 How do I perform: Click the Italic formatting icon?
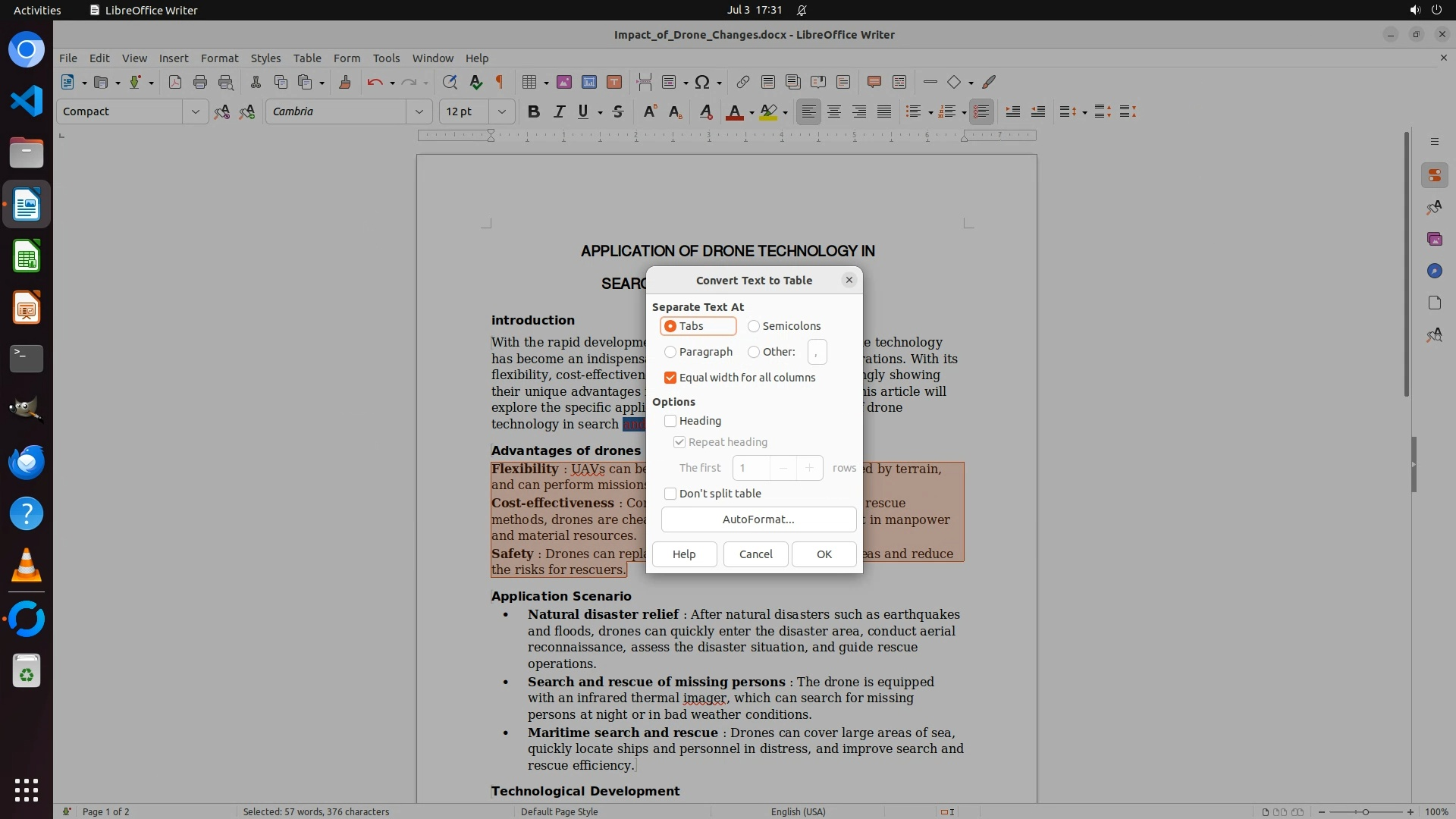click(559, 111)
